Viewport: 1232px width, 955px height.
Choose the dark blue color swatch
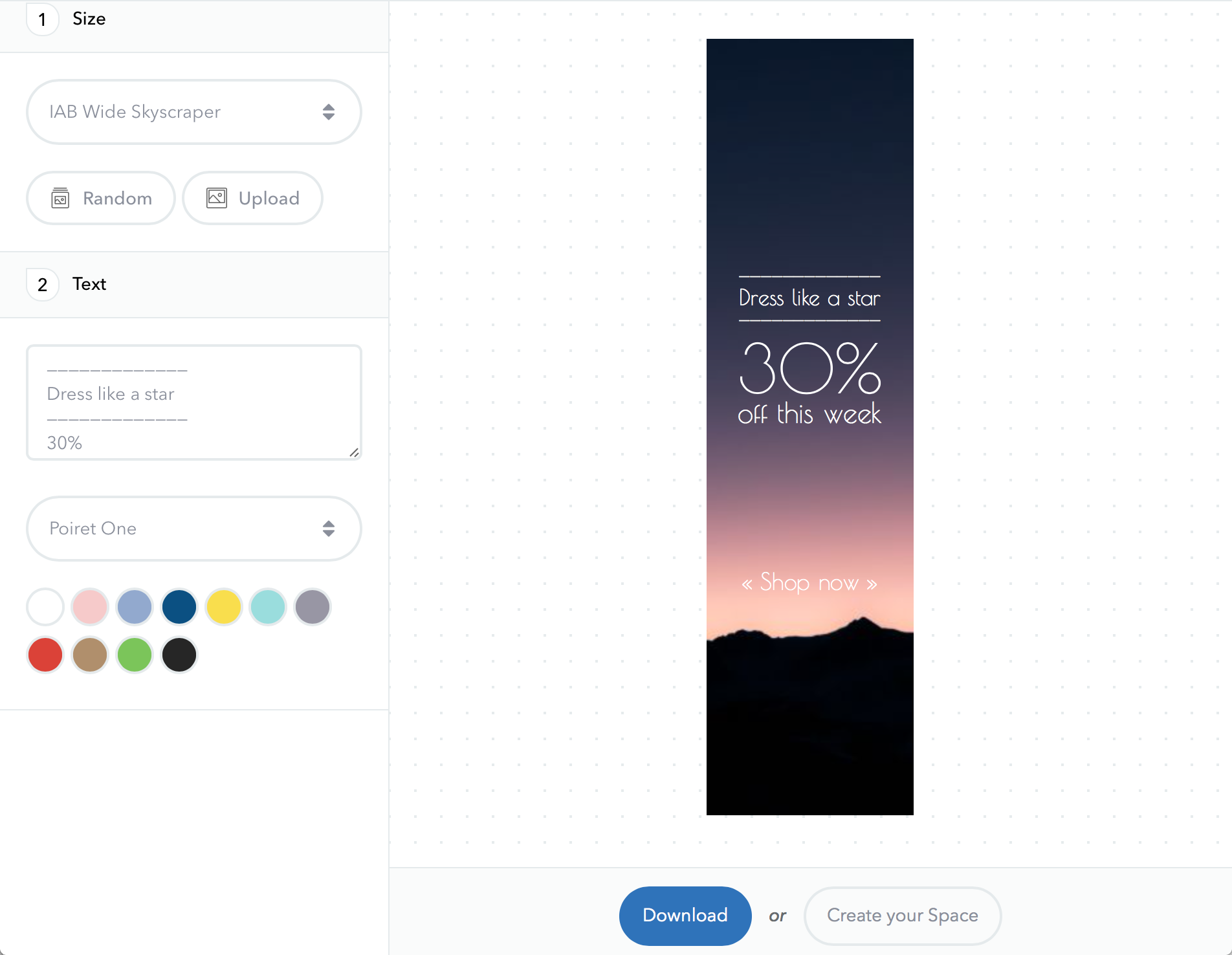point(179,607)
